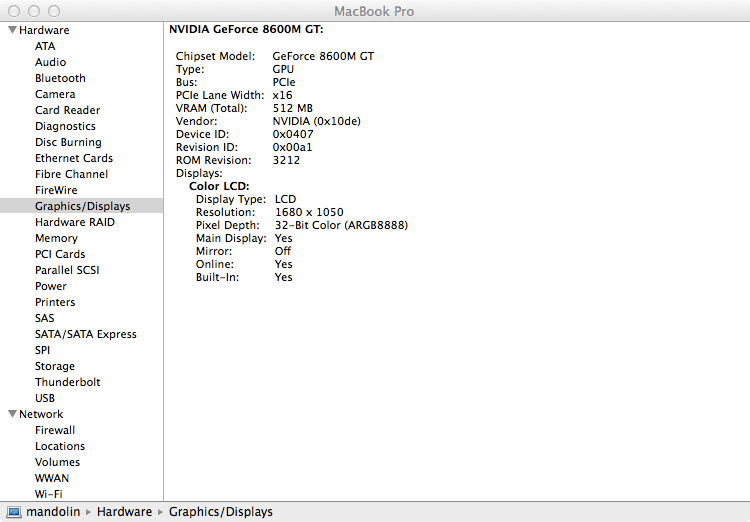Open Card Reader information

tap(67, 110)
